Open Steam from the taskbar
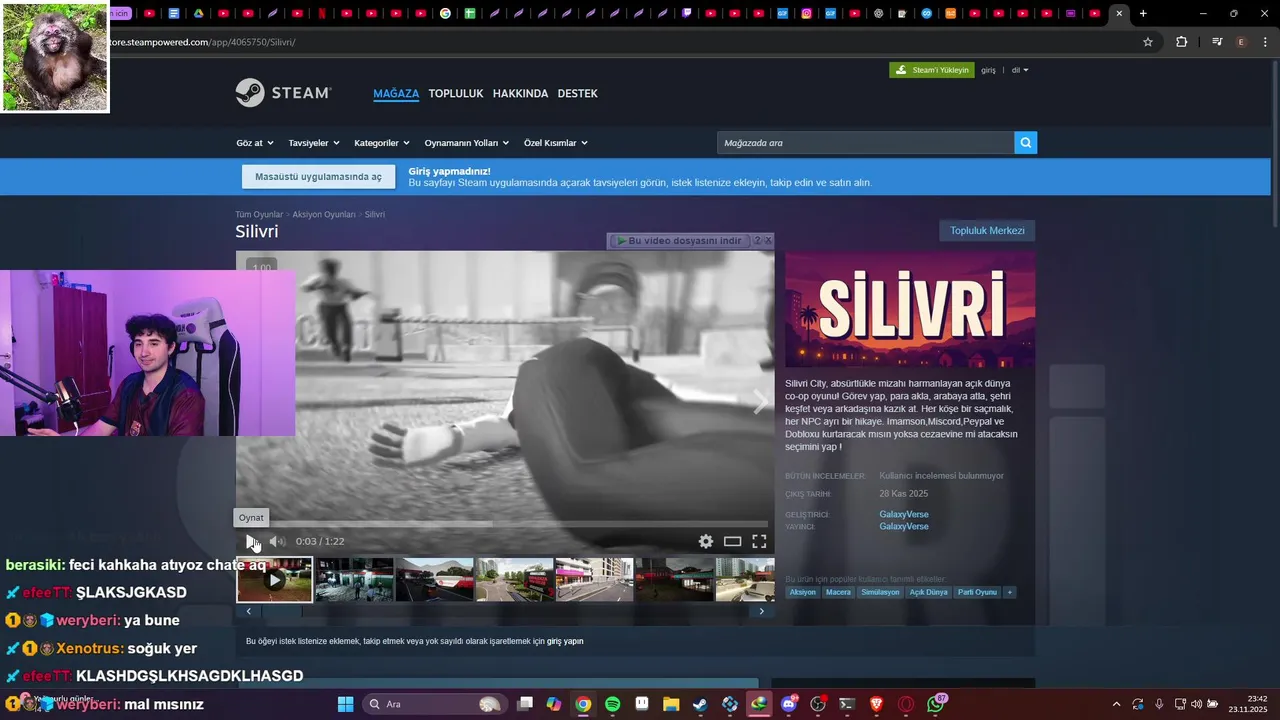 click(700, 704)
